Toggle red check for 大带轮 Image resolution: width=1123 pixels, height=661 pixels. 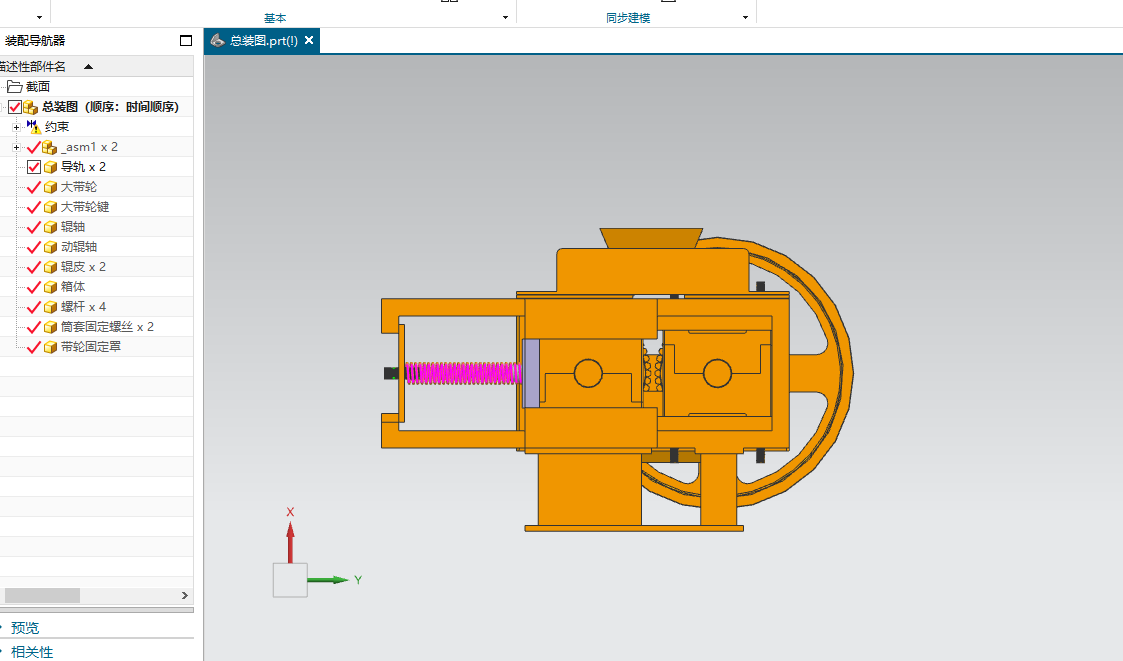[x=33, y=188]
